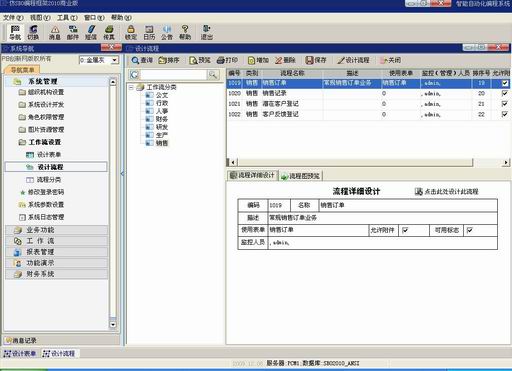Screen dimensions: 512x371
Task: Click the table horizontal scrollbar right arrow
Action: (x=506, y=162)
